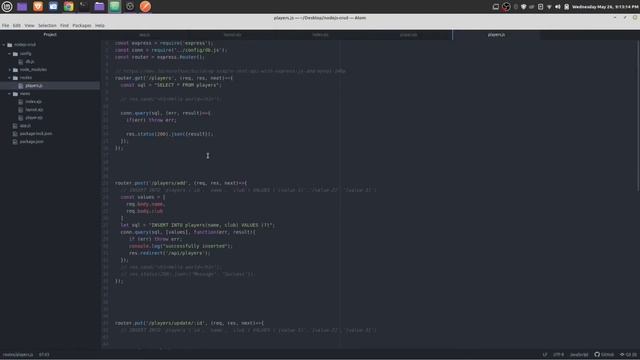
Task: Collapse the views folder arrow
Action: pyautogui.click(x=10, y=94)
